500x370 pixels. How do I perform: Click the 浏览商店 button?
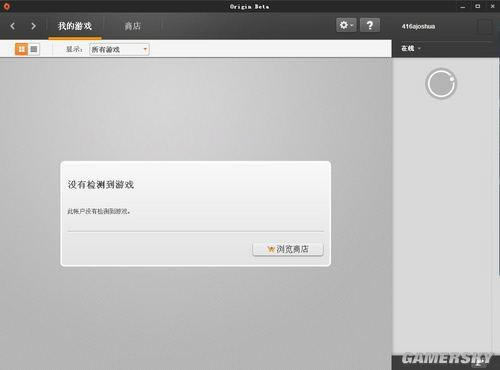pyautogui.click(x=288, y=249)
